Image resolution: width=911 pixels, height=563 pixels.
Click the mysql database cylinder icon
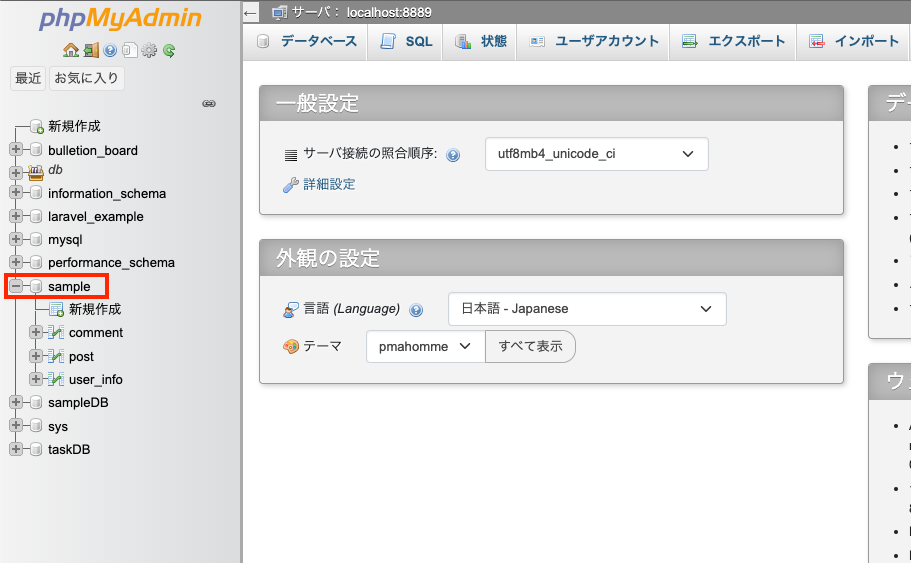(36, 239)
